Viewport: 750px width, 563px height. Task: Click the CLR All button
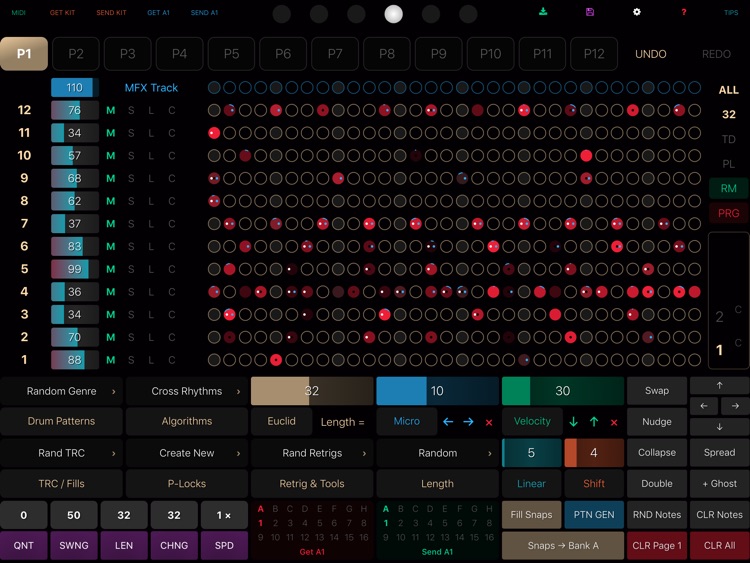[x=719, y=545]
